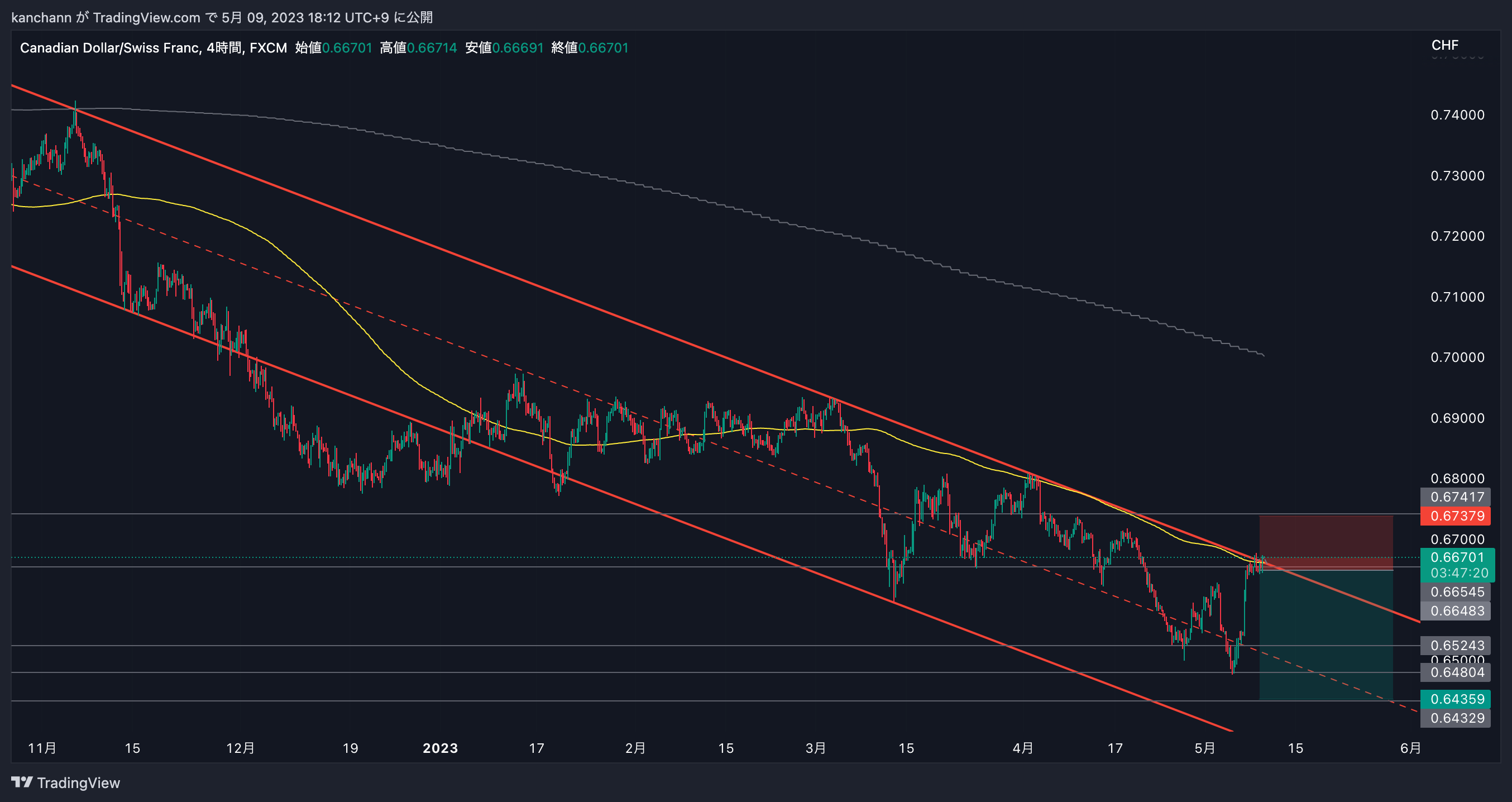Image resolution: width=1512 pixels, height=802 pixels.
Task: Click the 2023 year label on time axis
Action: click(440, 748)
